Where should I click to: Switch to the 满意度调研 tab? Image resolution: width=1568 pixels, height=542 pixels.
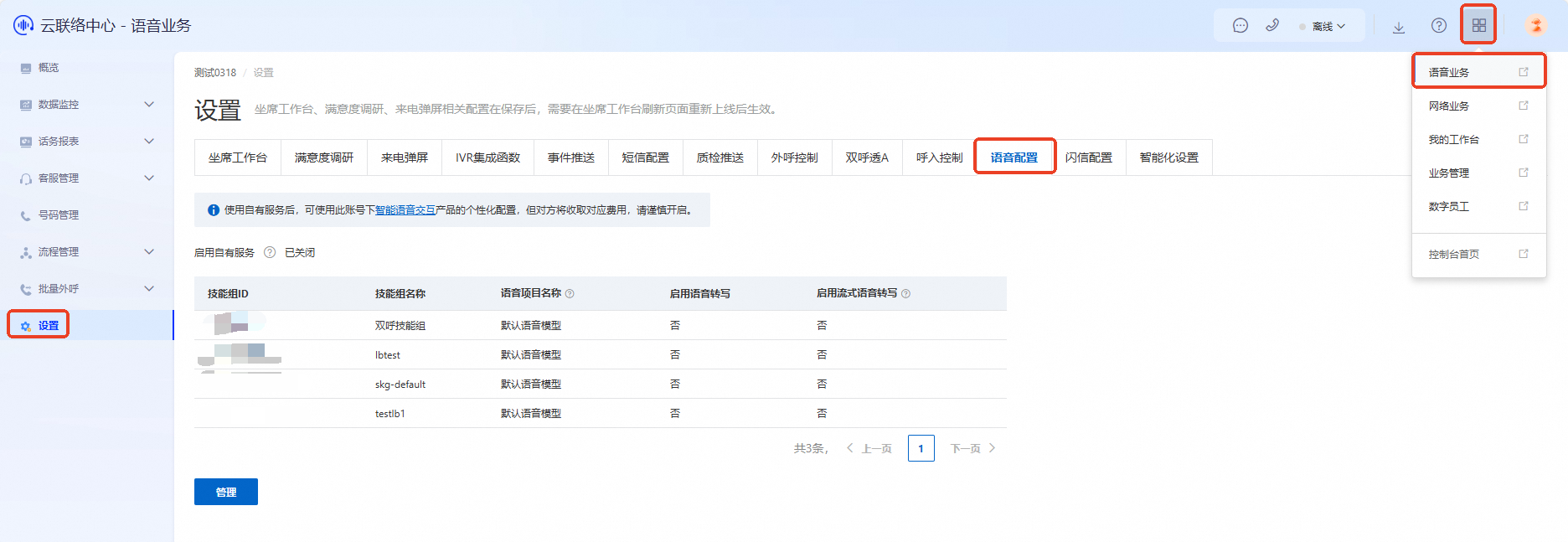coord(324,157)
